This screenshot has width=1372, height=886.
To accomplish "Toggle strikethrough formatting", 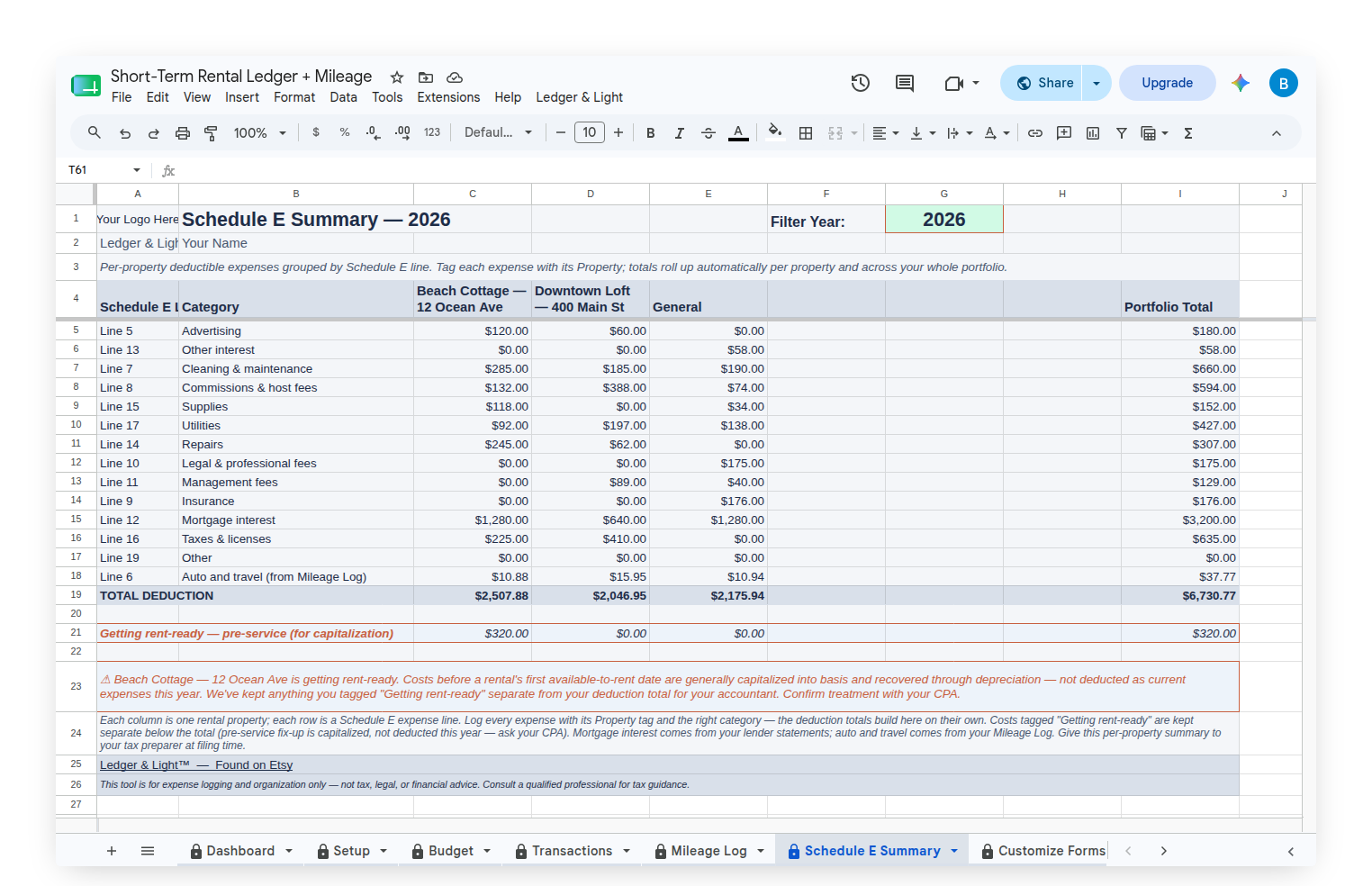I will point(709,132).
